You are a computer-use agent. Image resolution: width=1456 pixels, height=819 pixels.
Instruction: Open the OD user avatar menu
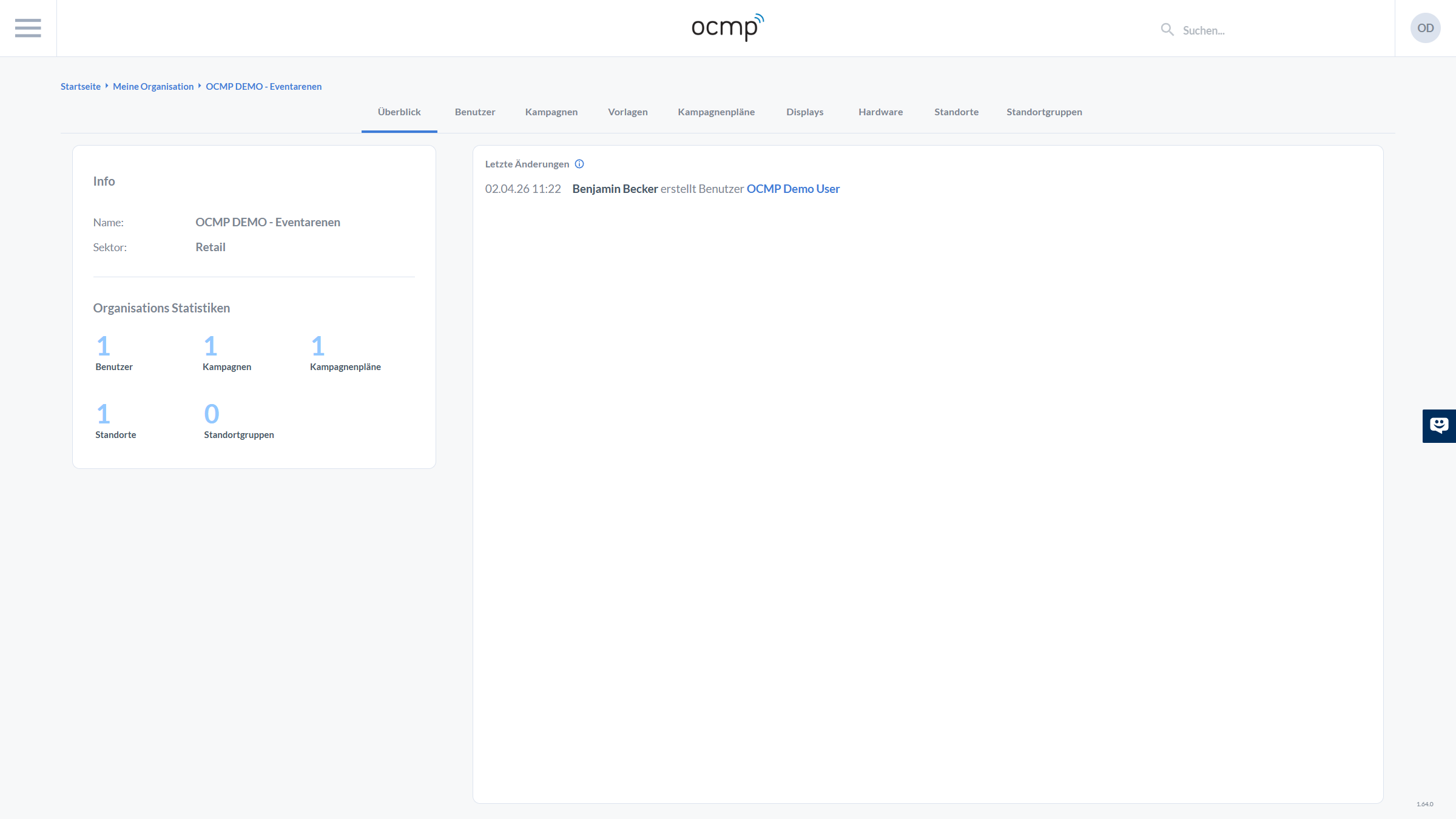click(1425, 28)
